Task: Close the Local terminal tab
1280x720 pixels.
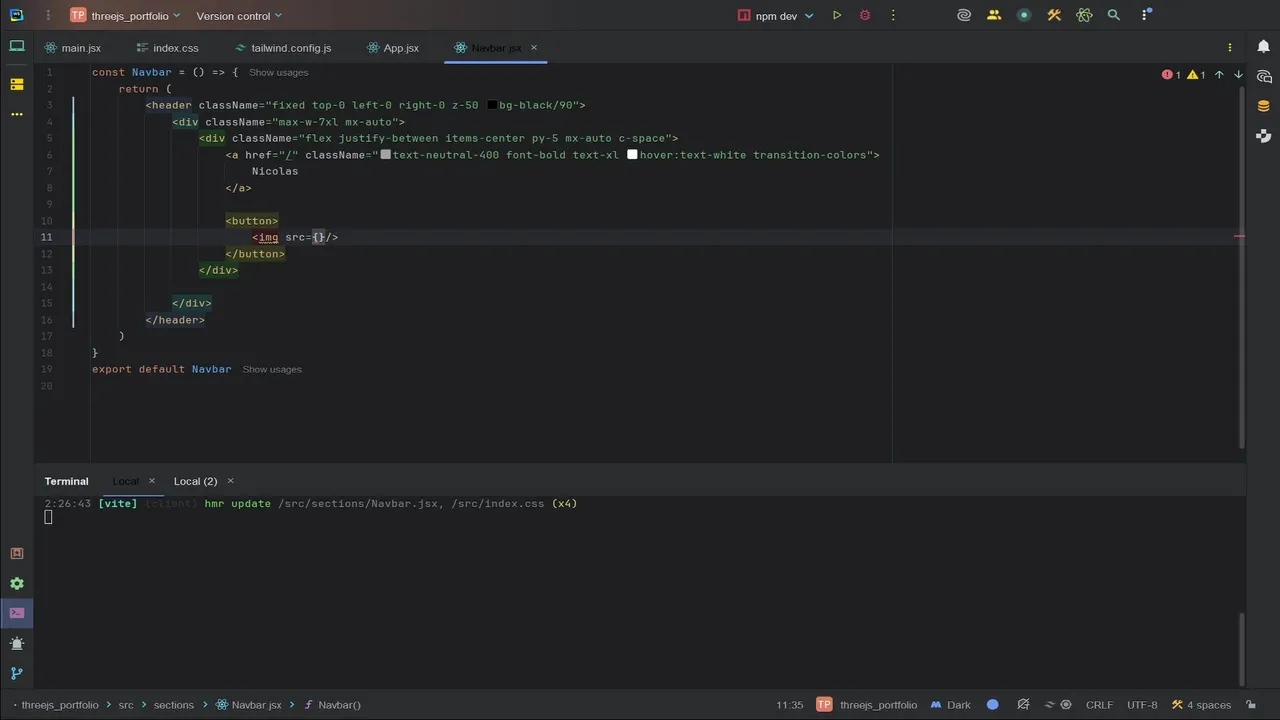Action: click(x=152, y=481)
